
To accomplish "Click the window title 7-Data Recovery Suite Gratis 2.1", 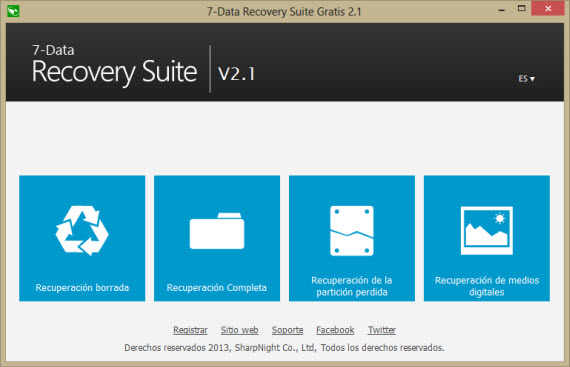I will 284,12.
